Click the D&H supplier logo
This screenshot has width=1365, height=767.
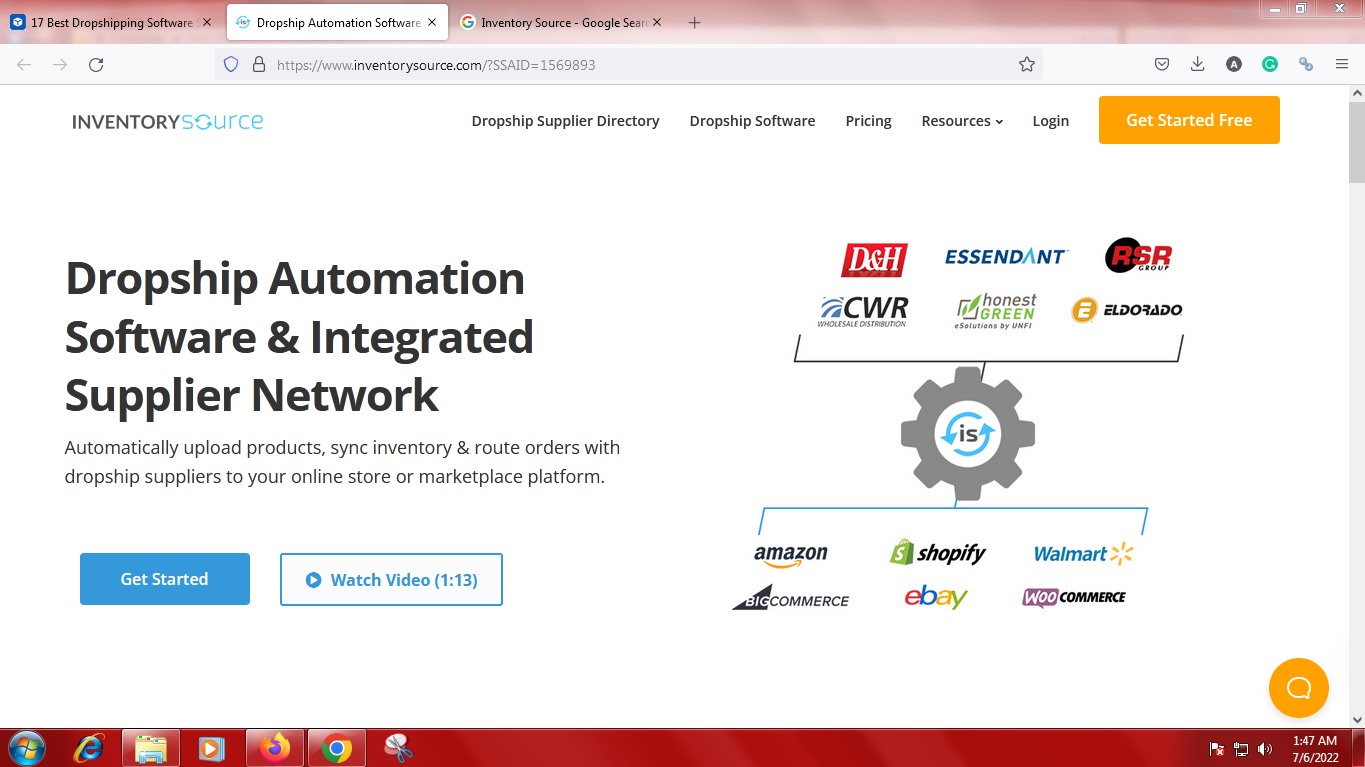[x=874, y=259]
